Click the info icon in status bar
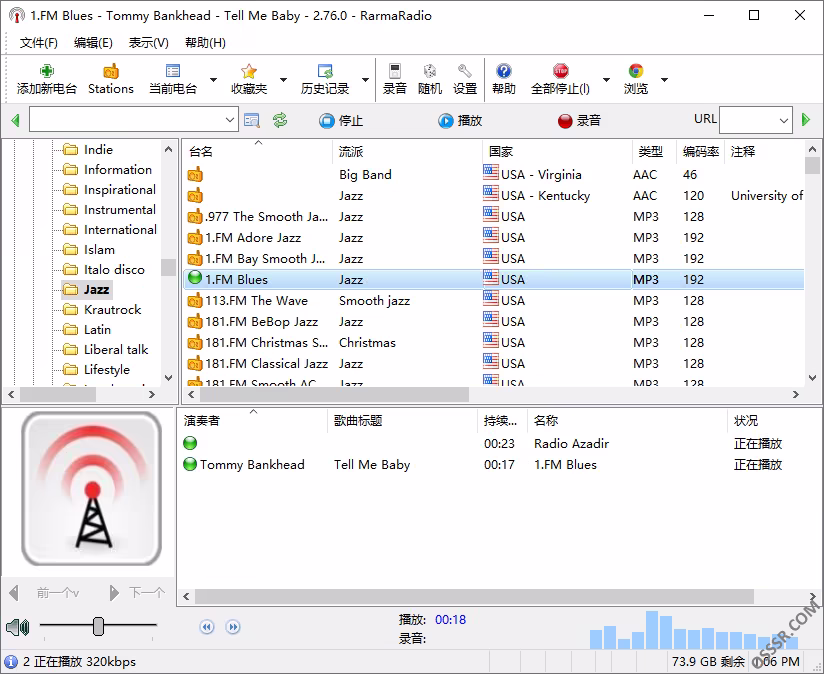The image size is (824, 674). pyautogui.click(x=11, y=661)
